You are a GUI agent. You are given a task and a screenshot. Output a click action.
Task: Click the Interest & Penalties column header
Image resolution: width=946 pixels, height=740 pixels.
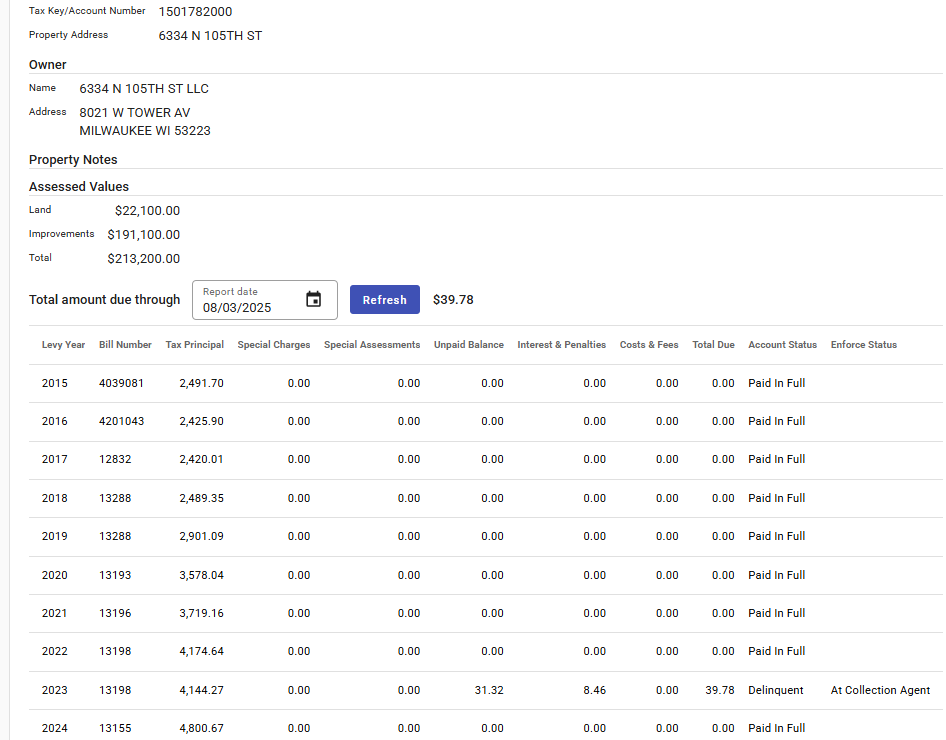561,345
